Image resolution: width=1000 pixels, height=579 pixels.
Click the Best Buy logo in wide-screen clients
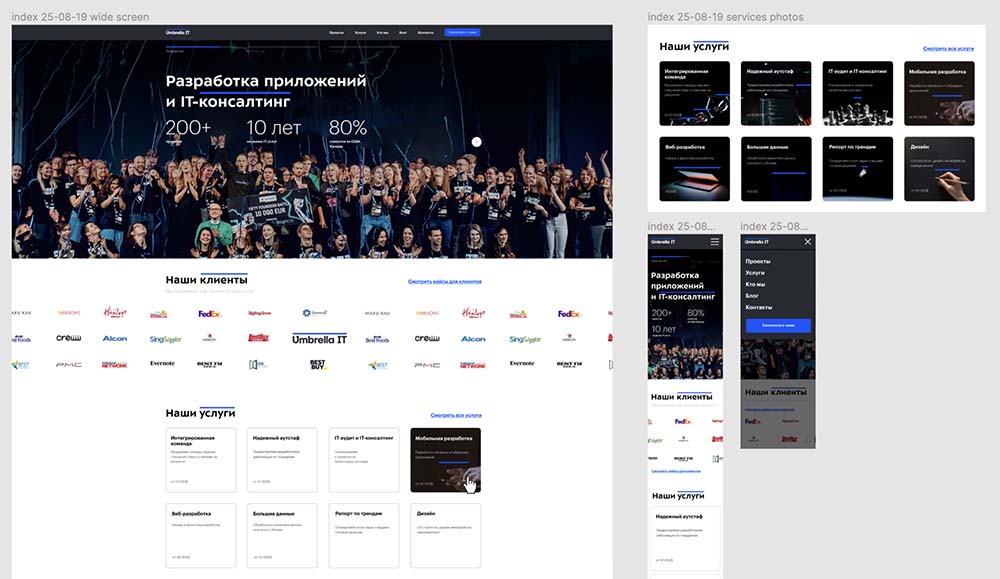(x=318, y=365)
